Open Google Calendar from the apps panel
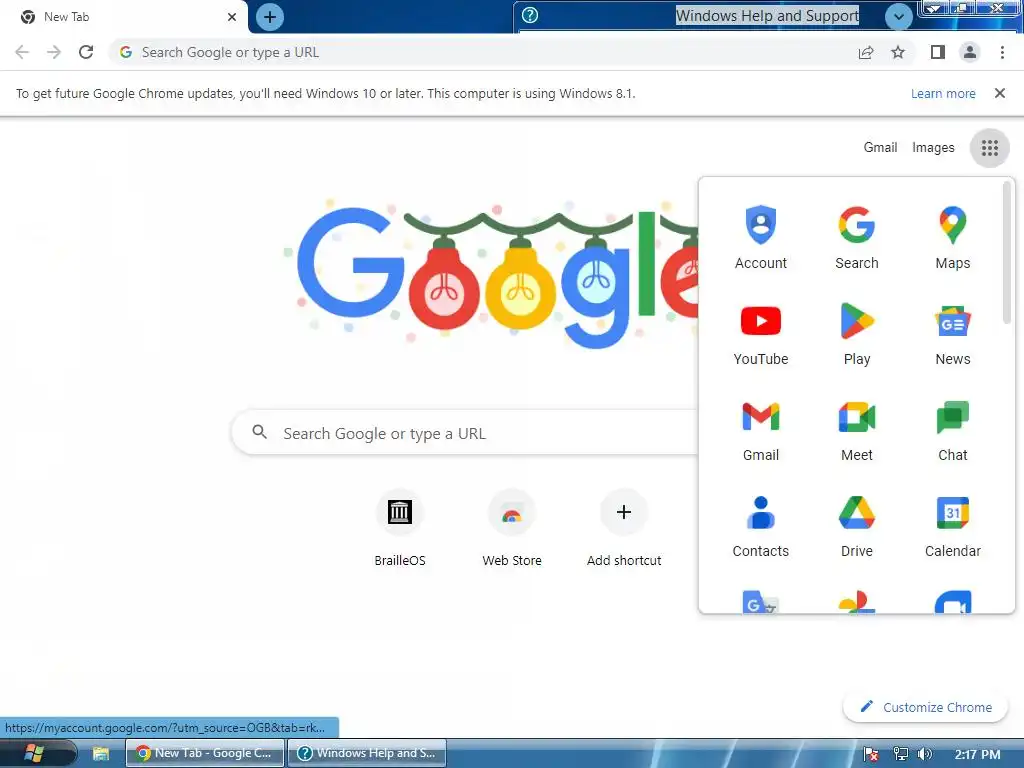 tap(952, 526)
